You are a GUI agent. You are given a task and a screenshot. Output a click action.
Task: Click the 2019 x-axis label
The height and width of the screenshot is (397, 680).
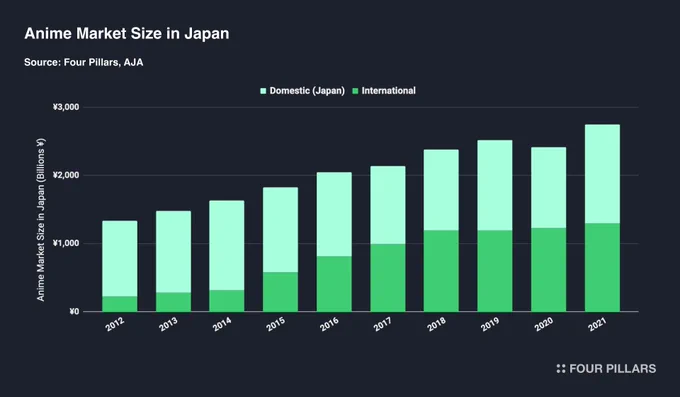pyautogui.click(x=490, y=324)
